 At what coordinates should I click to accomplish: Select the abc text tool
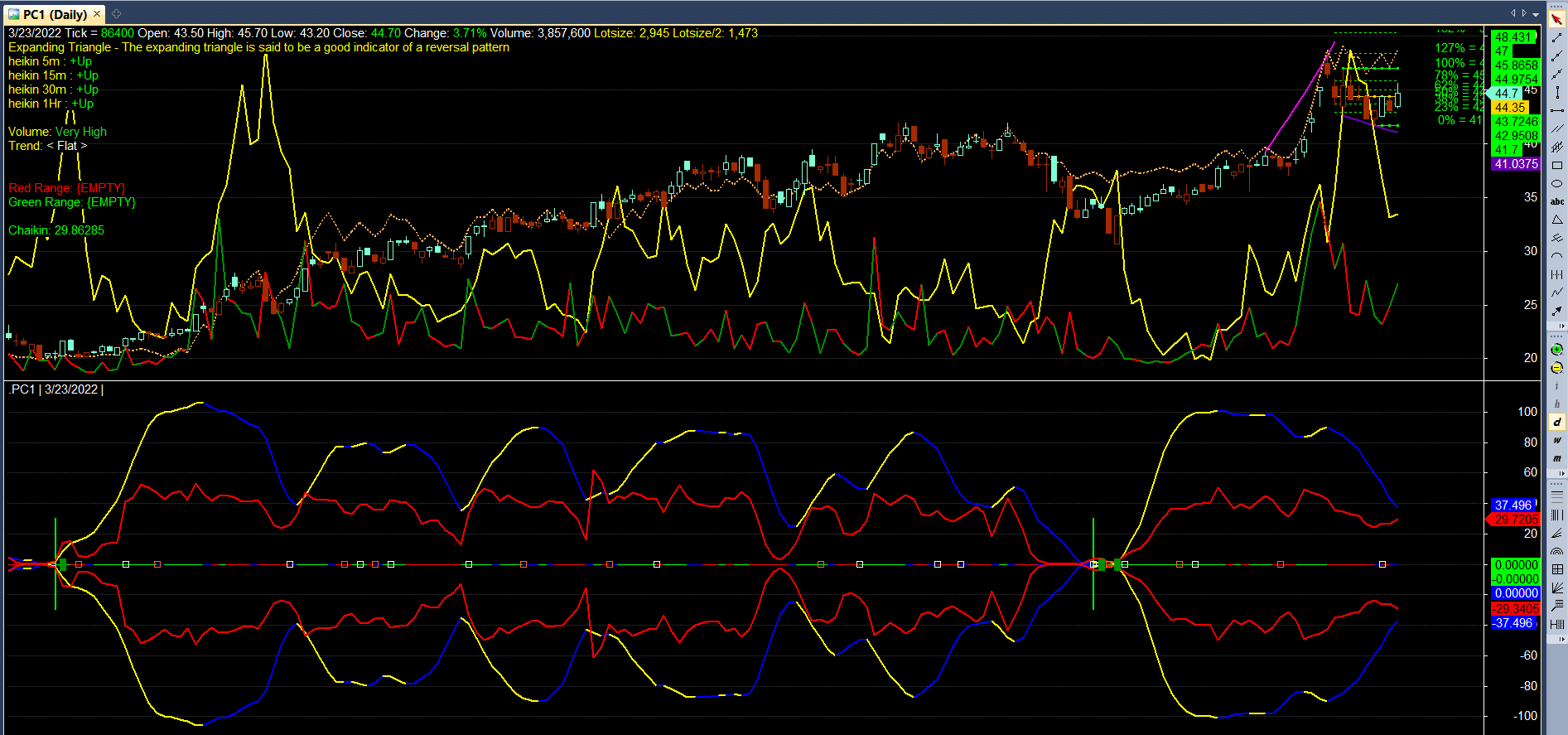[1557, 201]
